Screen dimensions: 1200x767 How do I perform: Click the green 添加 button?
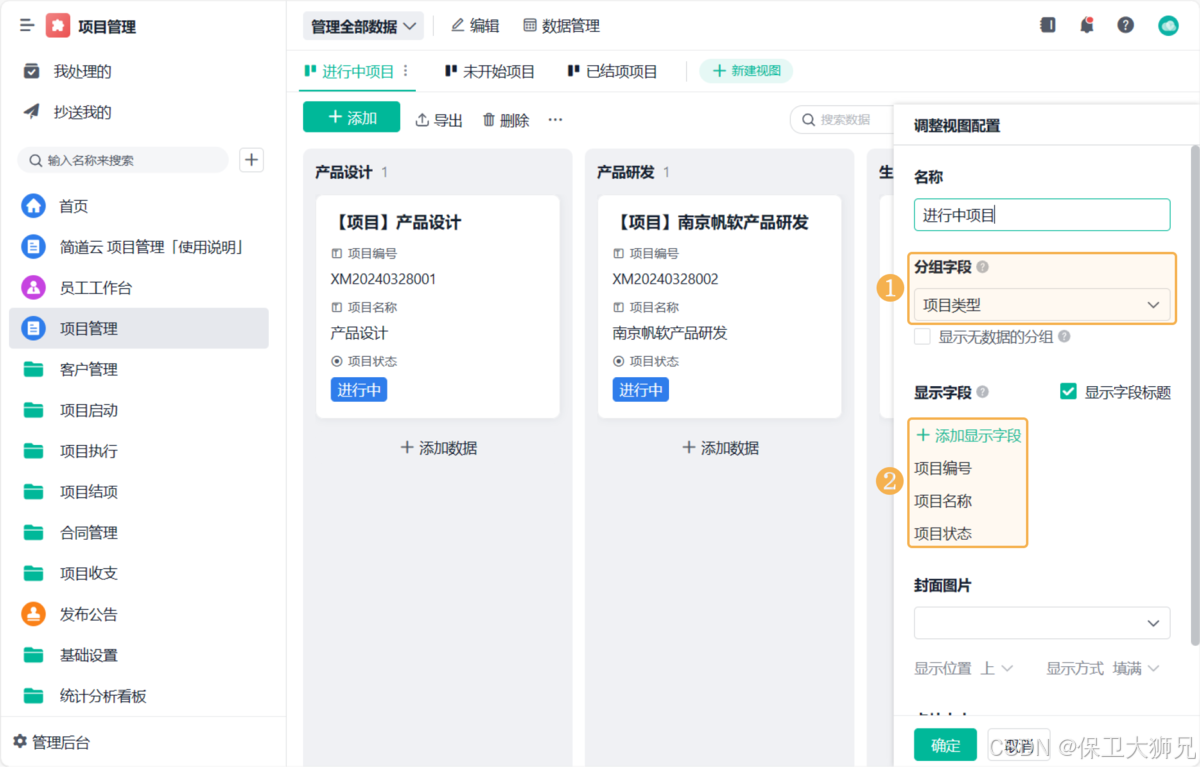351,117
